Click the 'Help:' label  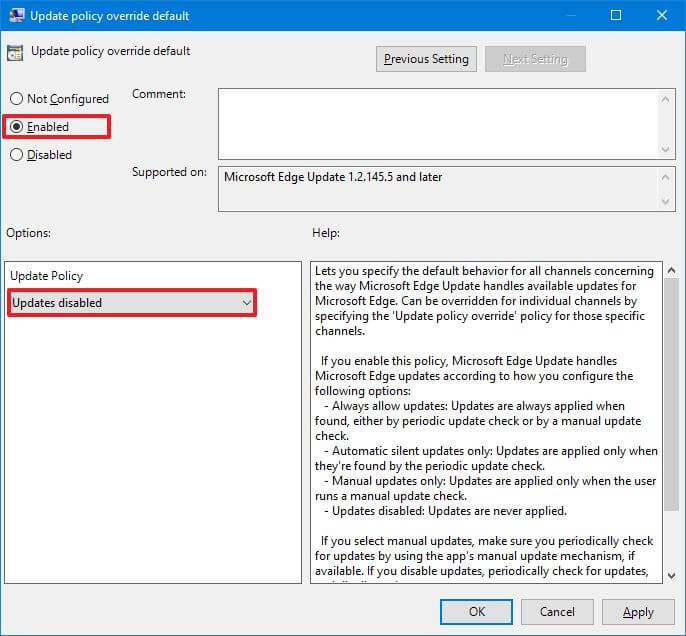tap(326, 233)
